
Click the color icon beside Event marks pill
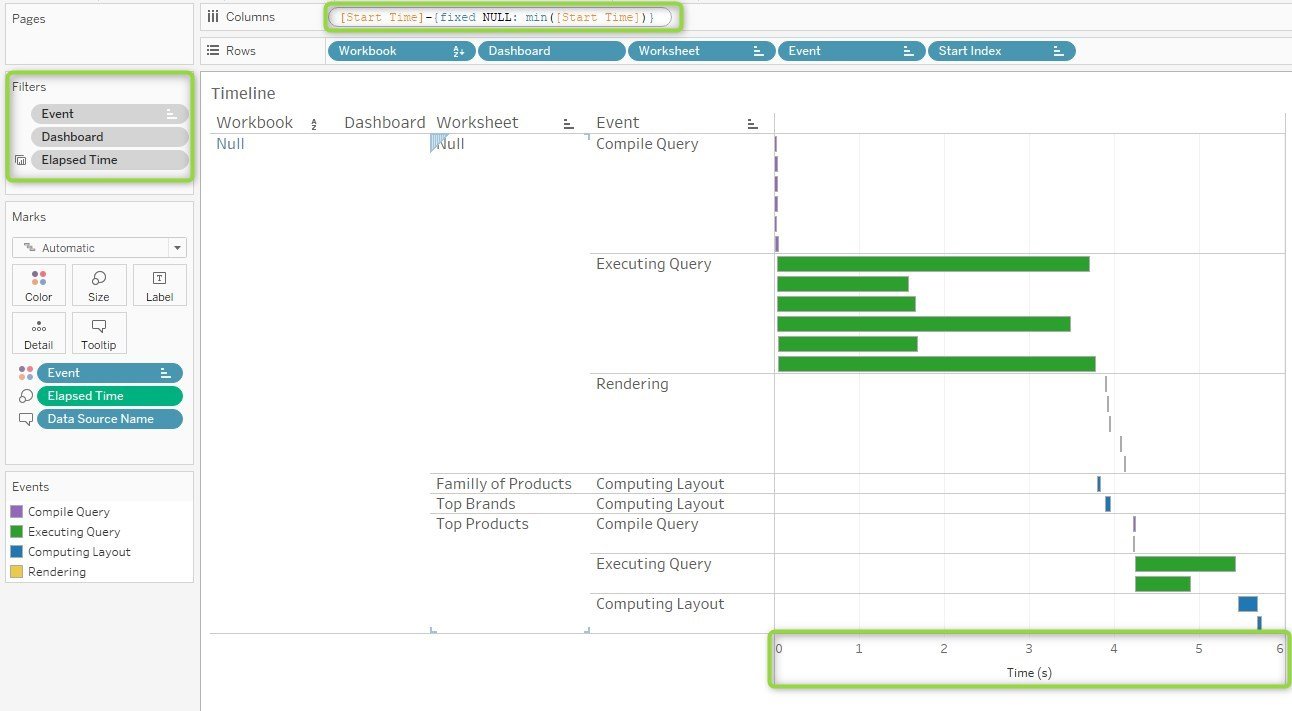coord(25,373)
